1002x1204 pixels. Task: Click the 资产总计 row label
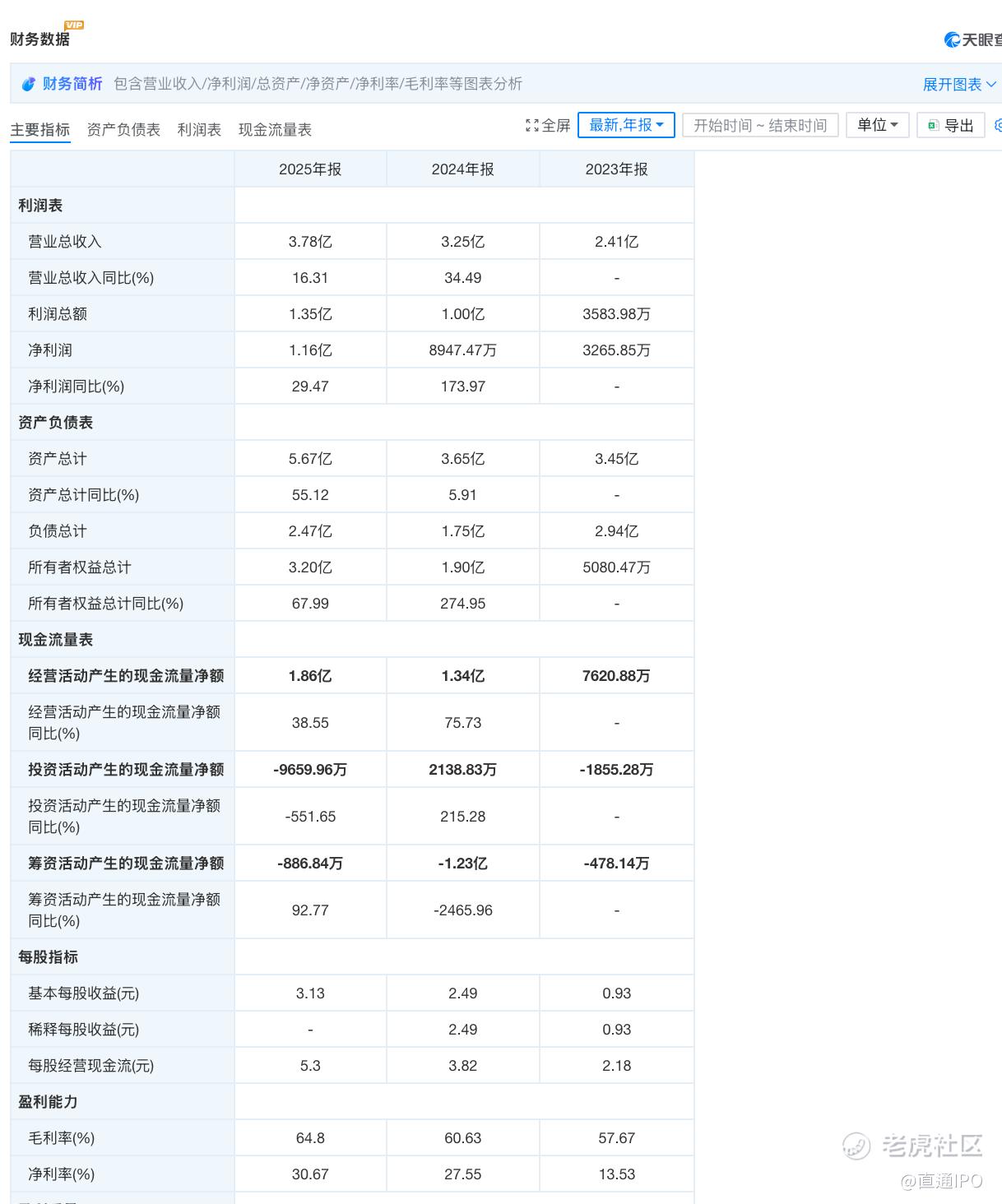[x=58, y=459]
